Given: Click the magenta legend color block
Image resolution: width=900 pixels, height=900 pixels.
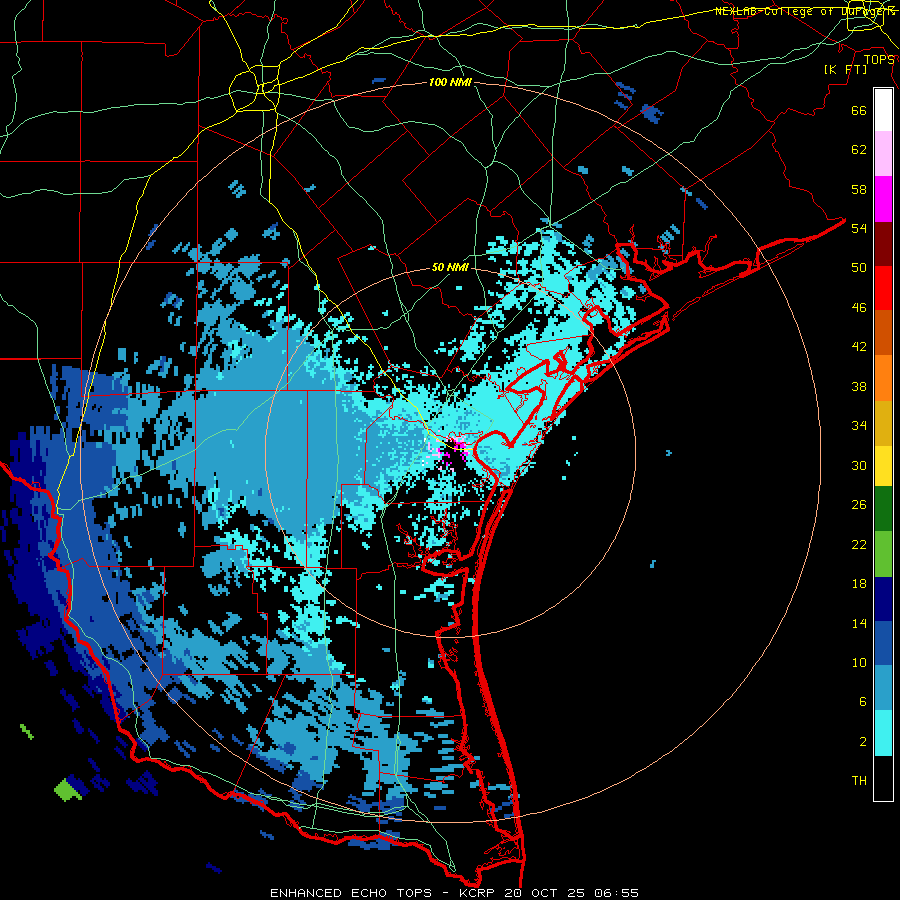Looking at the screenshot, I should [883, 199].
